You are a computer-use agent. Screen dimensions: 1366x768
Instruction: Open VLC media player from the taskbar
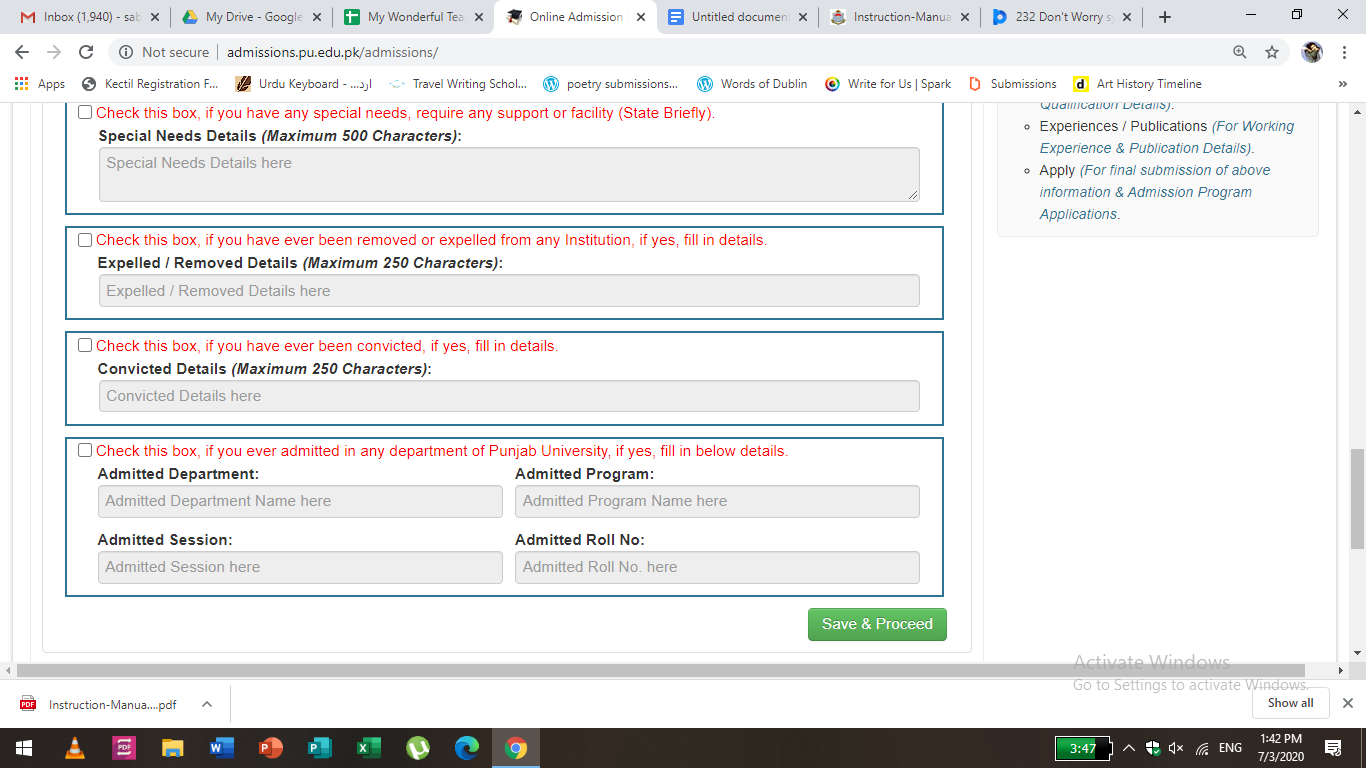[x=75, y=748]
